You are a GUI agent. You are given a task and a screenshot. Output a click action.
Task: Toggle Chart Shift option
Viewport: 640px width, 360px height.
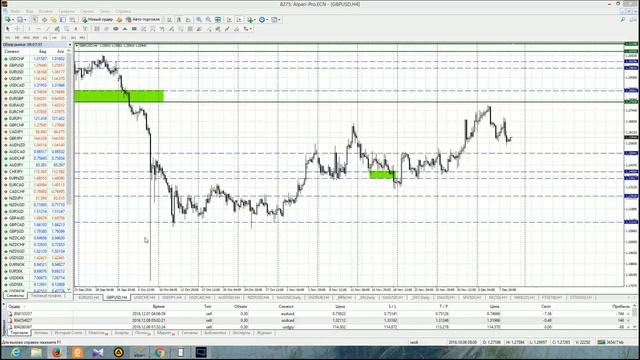pyautogui.click(x=239, y=20)
